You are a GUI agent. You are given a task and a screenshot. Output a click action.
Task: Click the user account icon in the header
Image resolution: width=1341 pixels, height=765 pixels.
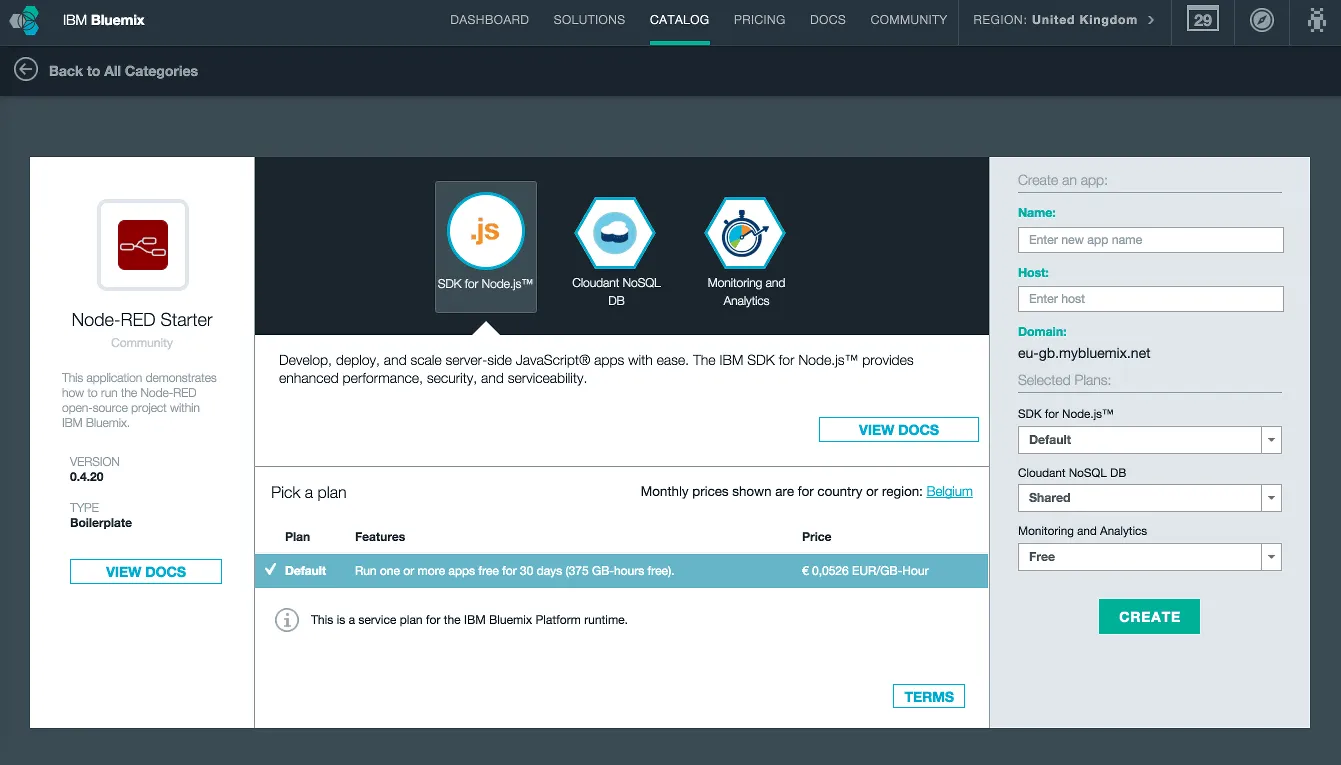1319,20
